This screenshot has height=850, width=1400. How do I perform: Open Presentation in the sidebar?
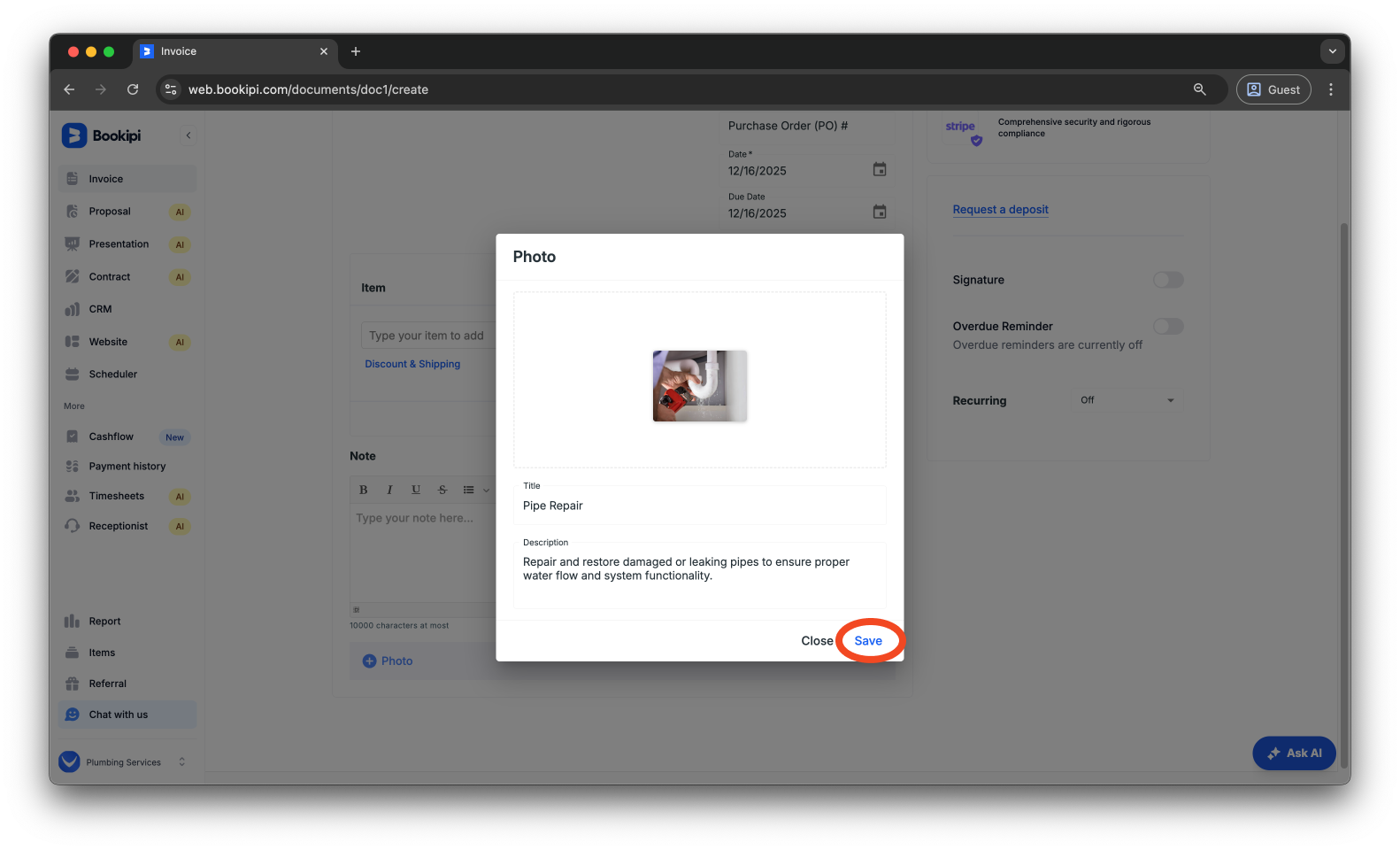coord(127,244)
